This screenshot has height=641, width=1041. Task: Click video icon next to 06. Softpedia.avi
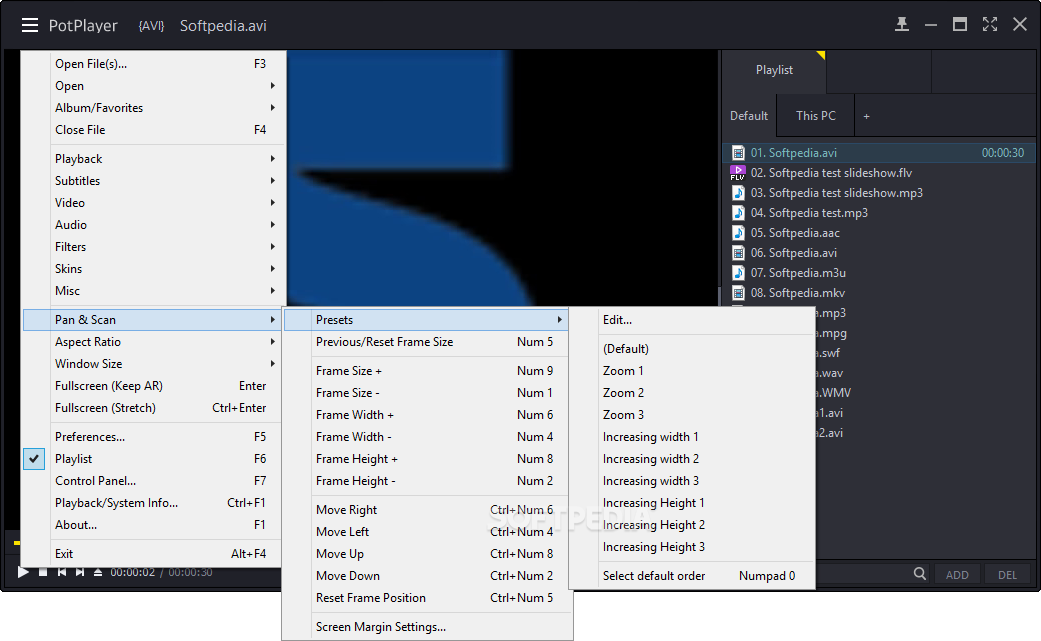[x=738, y=253]
